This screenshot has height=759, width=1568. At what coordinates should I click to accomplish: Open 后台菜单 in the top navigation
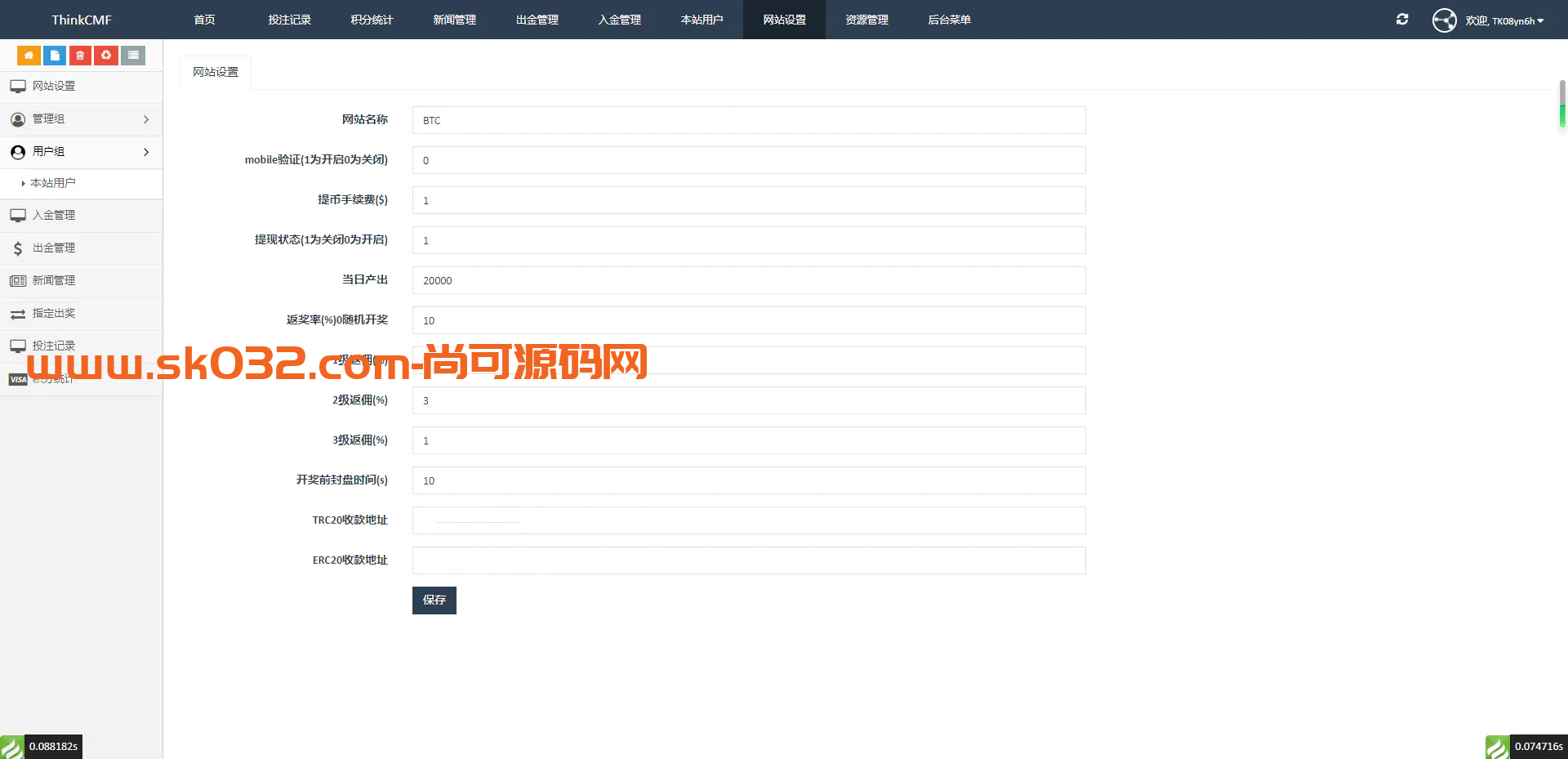coord(950,20)
